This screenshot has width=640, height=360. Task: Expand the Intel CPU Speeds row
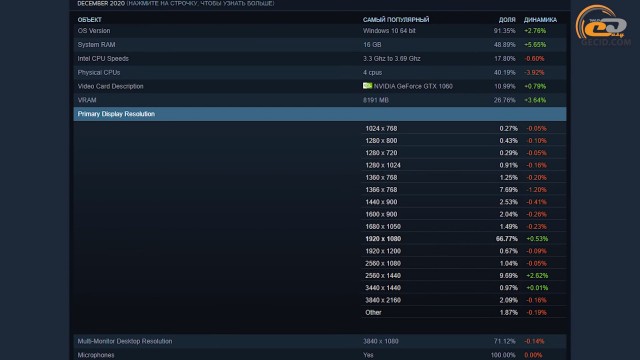(320, 59)
